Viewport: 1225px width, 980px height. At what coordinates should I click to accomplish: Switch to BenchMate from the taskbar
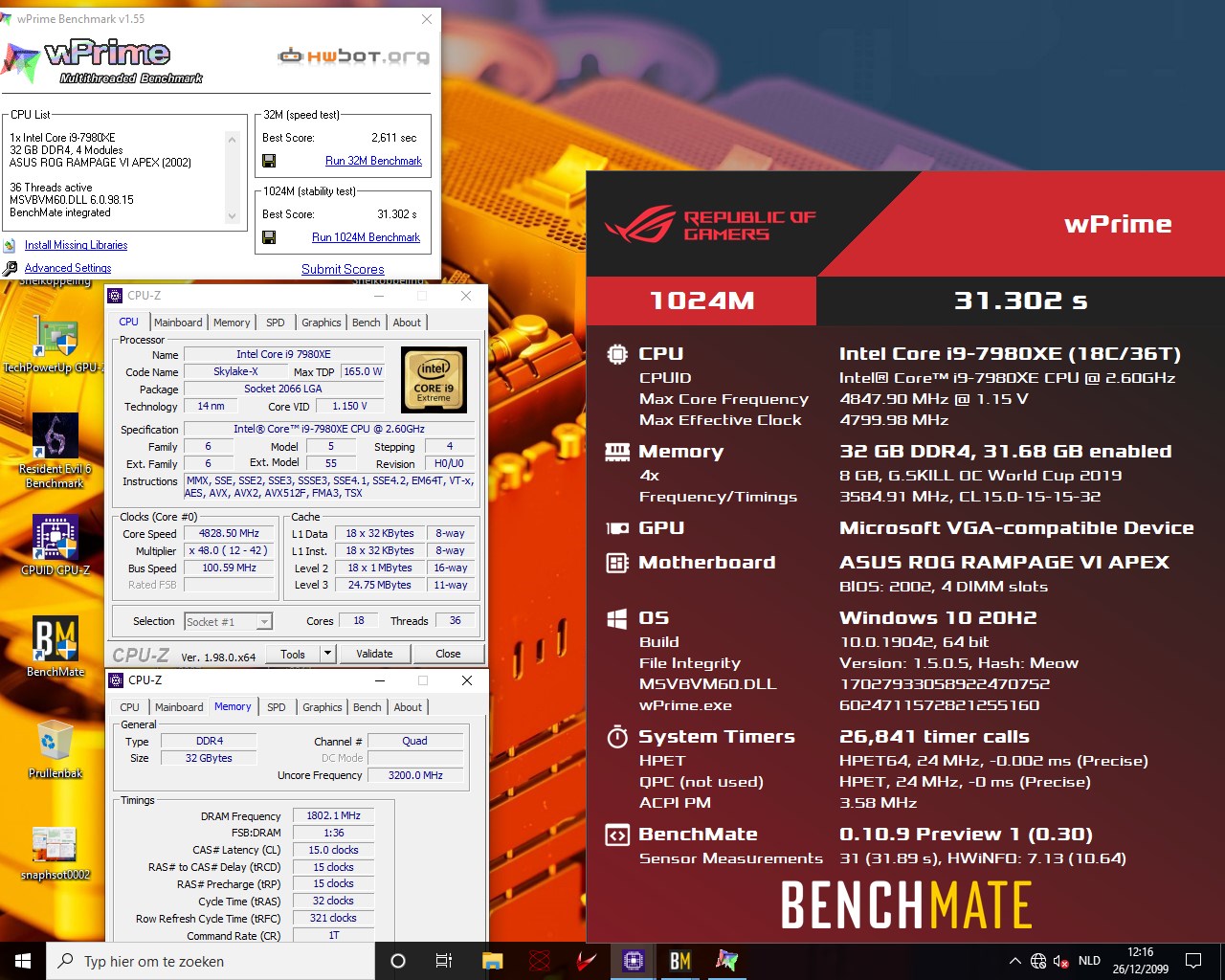pyautogui.click(x=680, y=961)
